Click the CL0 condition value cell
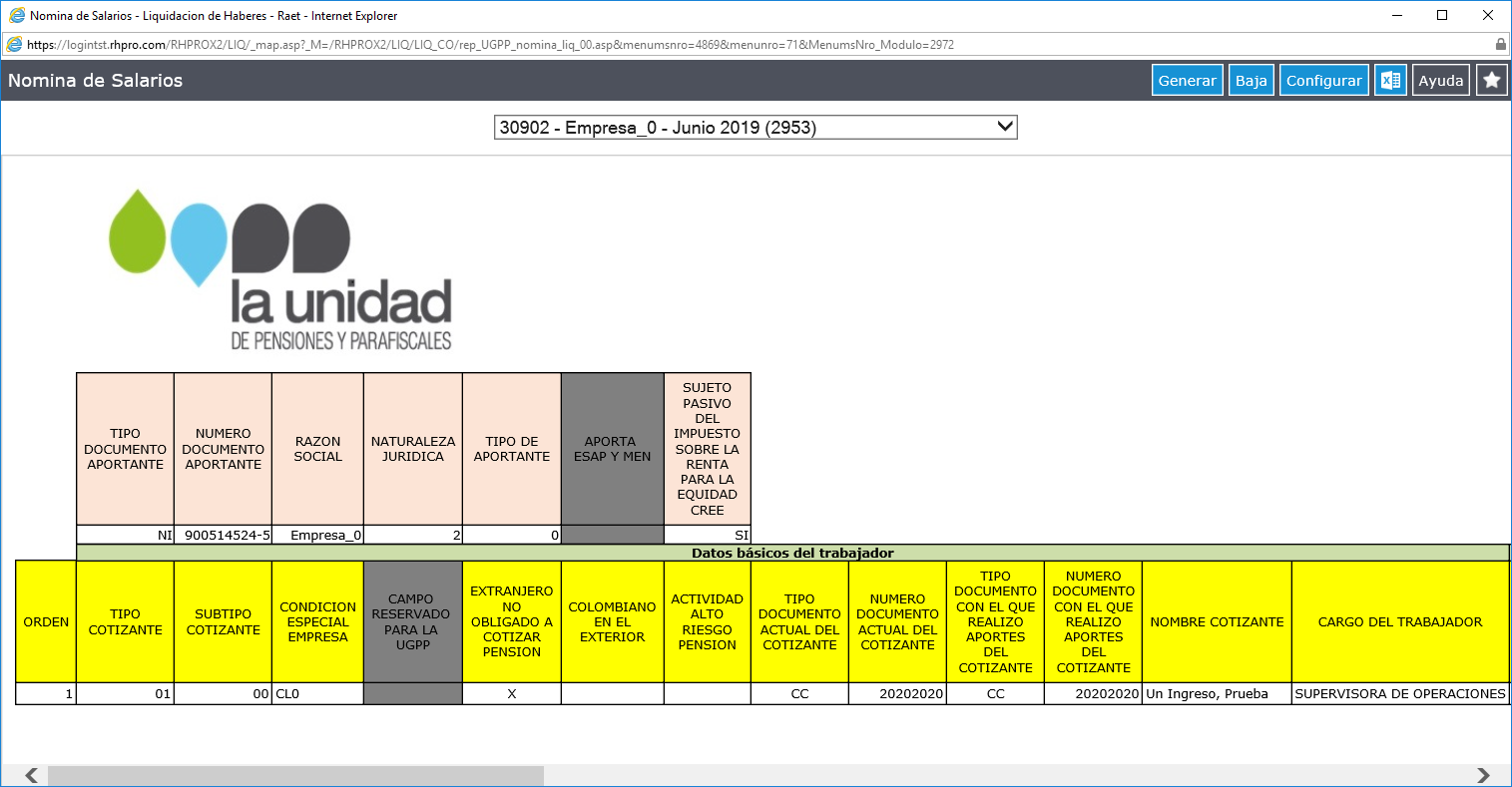Viewport: 1512px width, 787px height. (317, 693)
